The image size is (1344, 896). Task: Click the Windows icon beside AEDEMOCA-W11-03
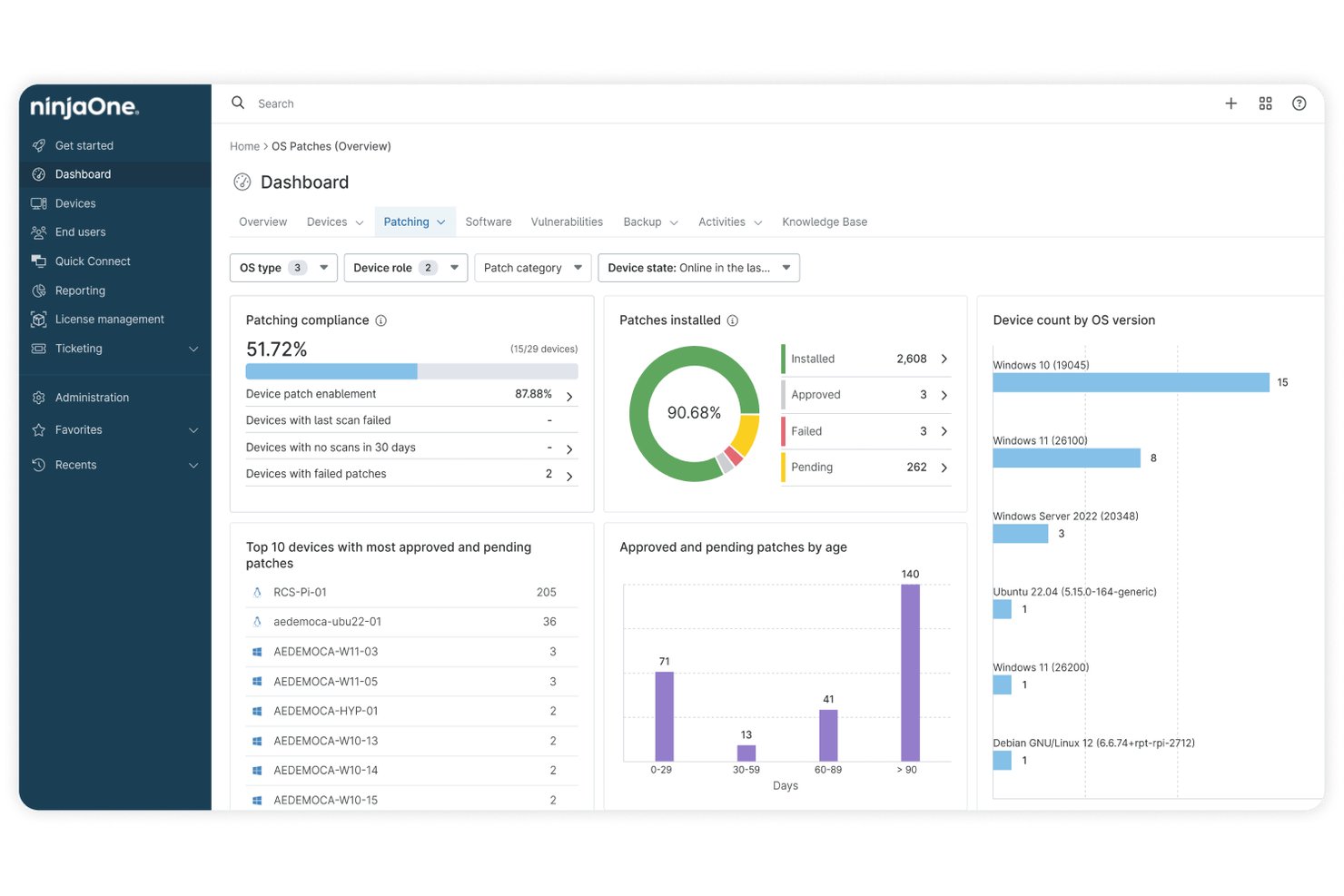[x=257, y=652]
